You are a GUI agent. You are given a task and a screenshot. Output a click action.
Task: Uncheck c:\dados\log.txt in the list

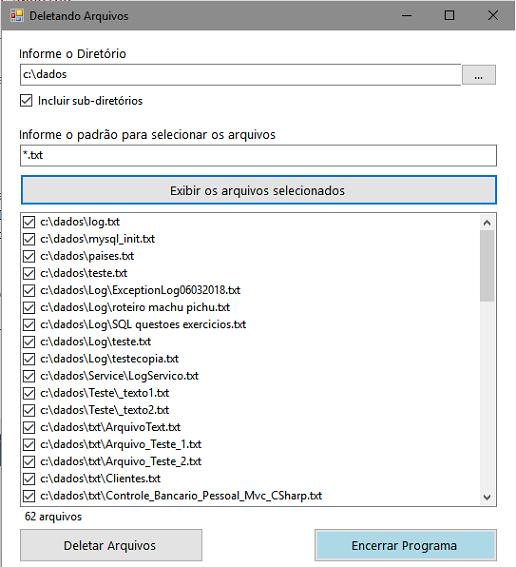click(x=29, y=222)
